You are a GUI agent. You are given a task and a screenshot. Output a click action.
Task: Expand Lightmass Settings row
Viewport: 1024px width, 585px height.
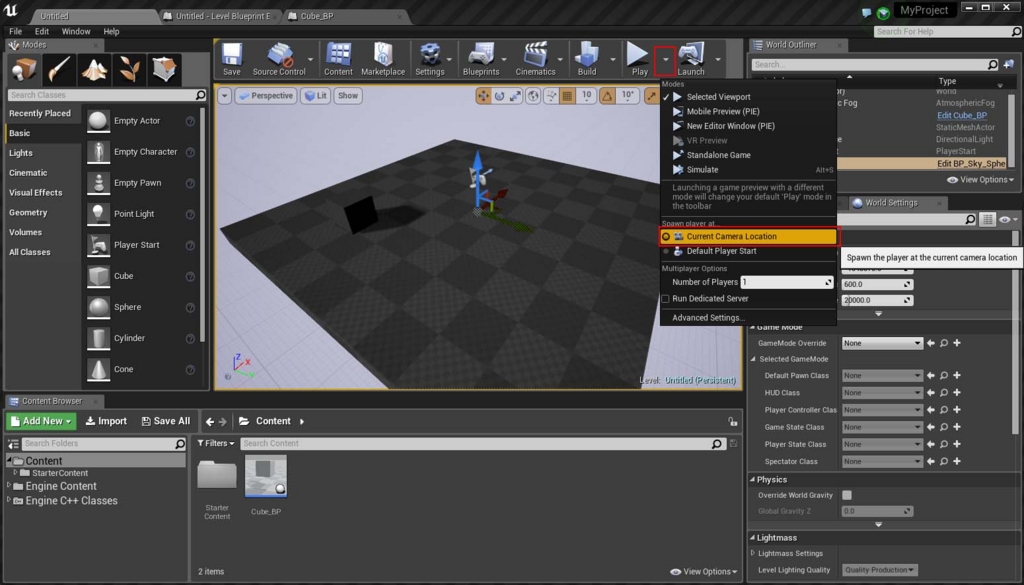click(x=753, y=553)
